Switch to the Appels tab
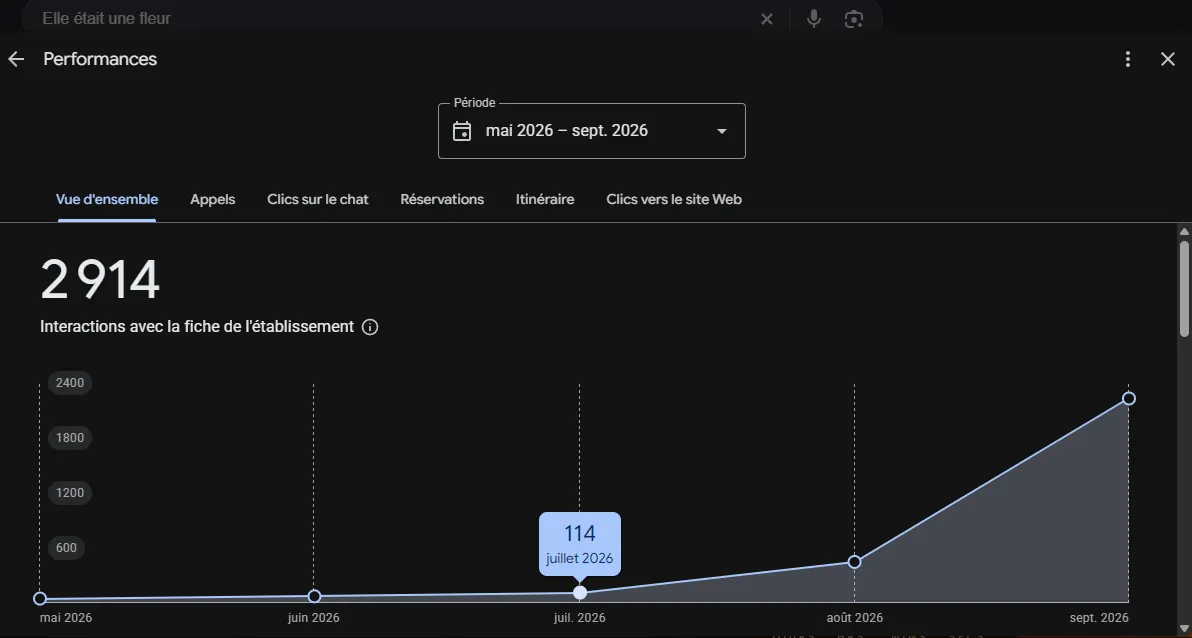The height and width of the screenshot is (638, 1192). tap(213, 199)
